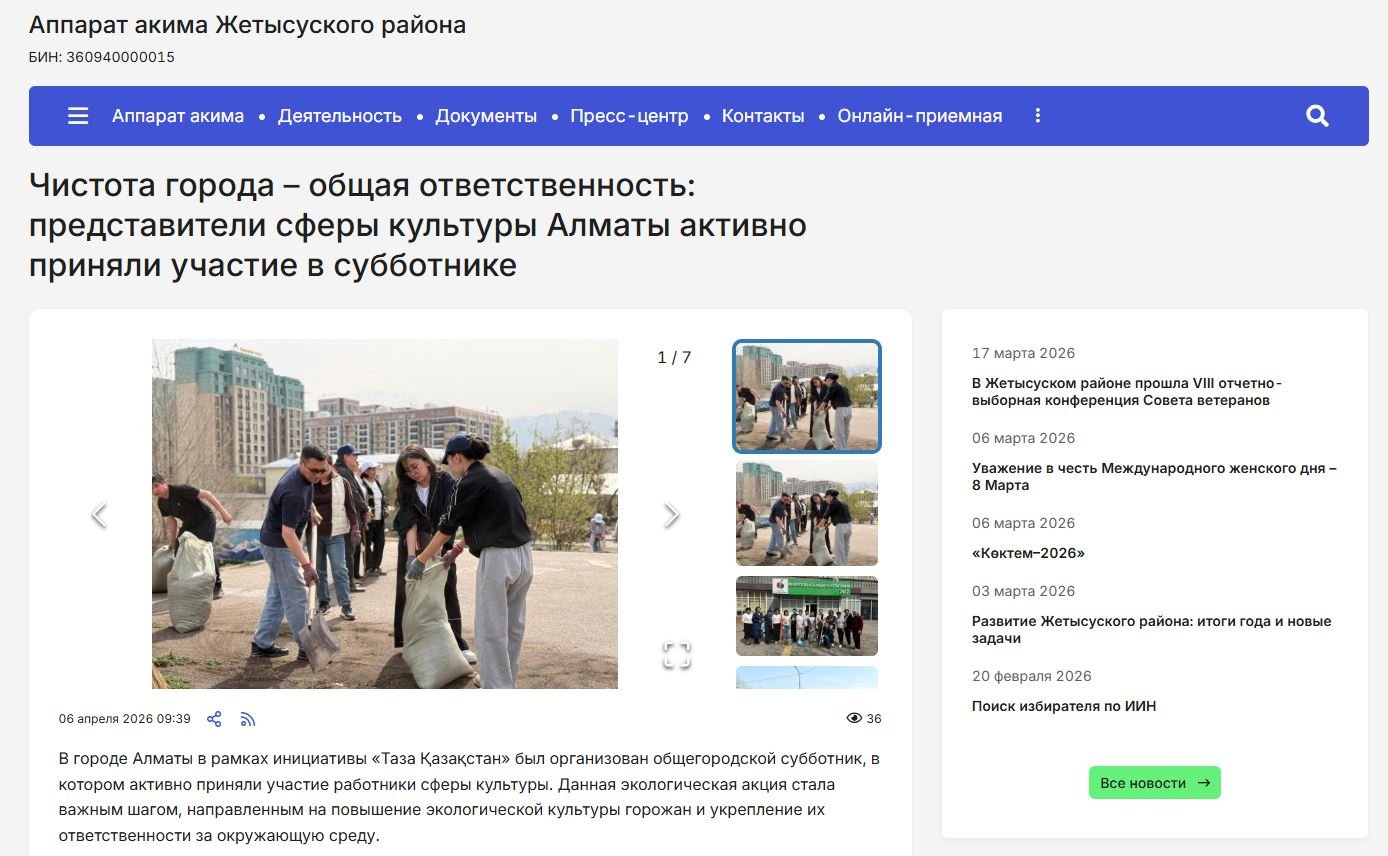1388x856 pixels.
Task: Expand the Пресс-центр menu
Action: (629, 116)
